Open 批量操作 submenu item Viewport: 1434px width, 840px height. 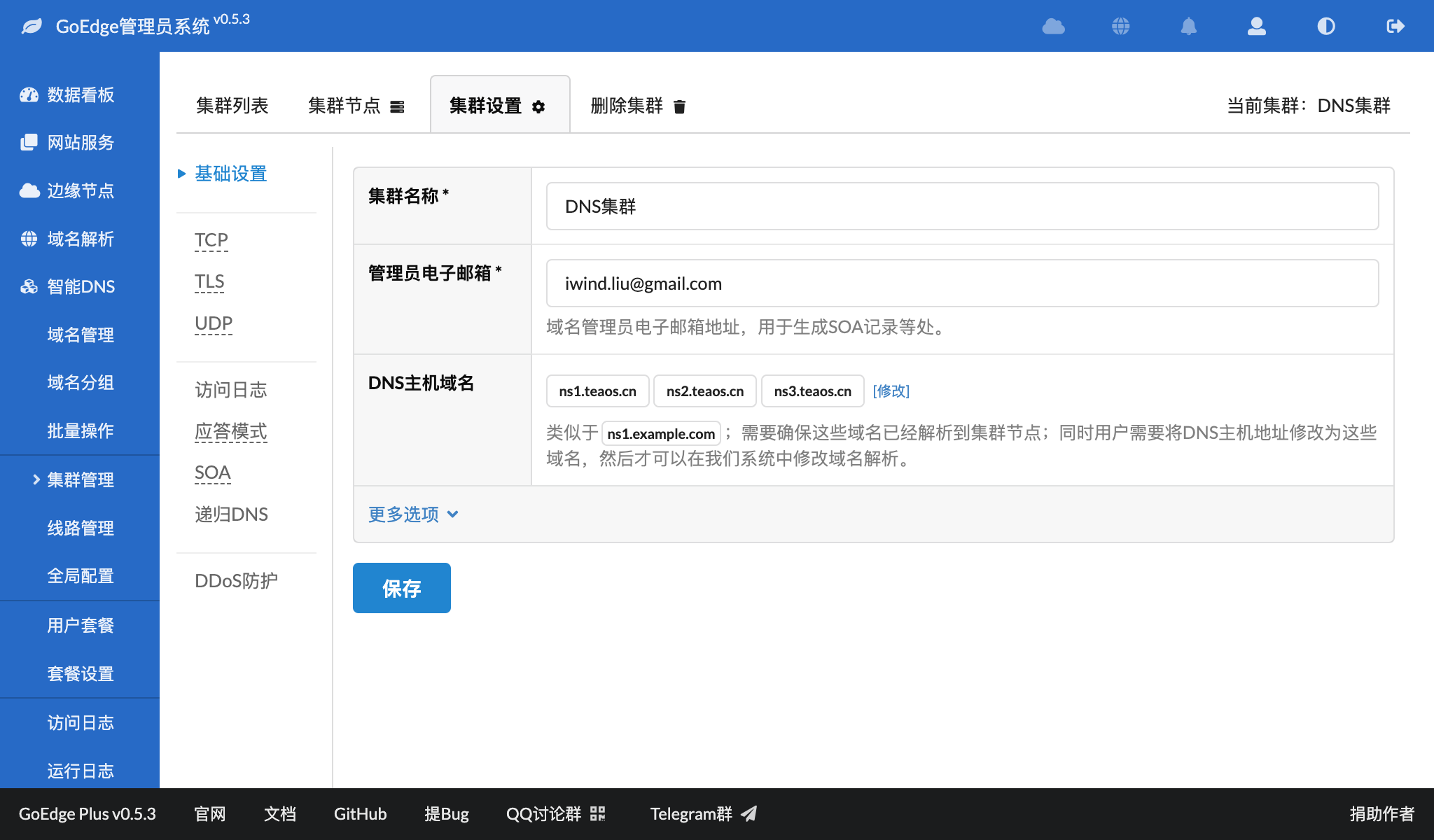(80, 431)
